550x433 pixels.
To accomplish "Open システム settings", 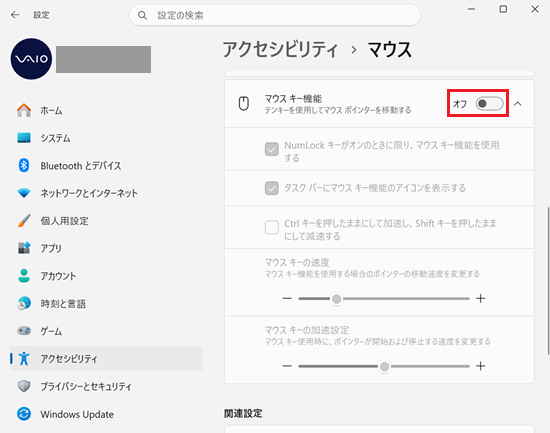I will (x=106, y=138).
